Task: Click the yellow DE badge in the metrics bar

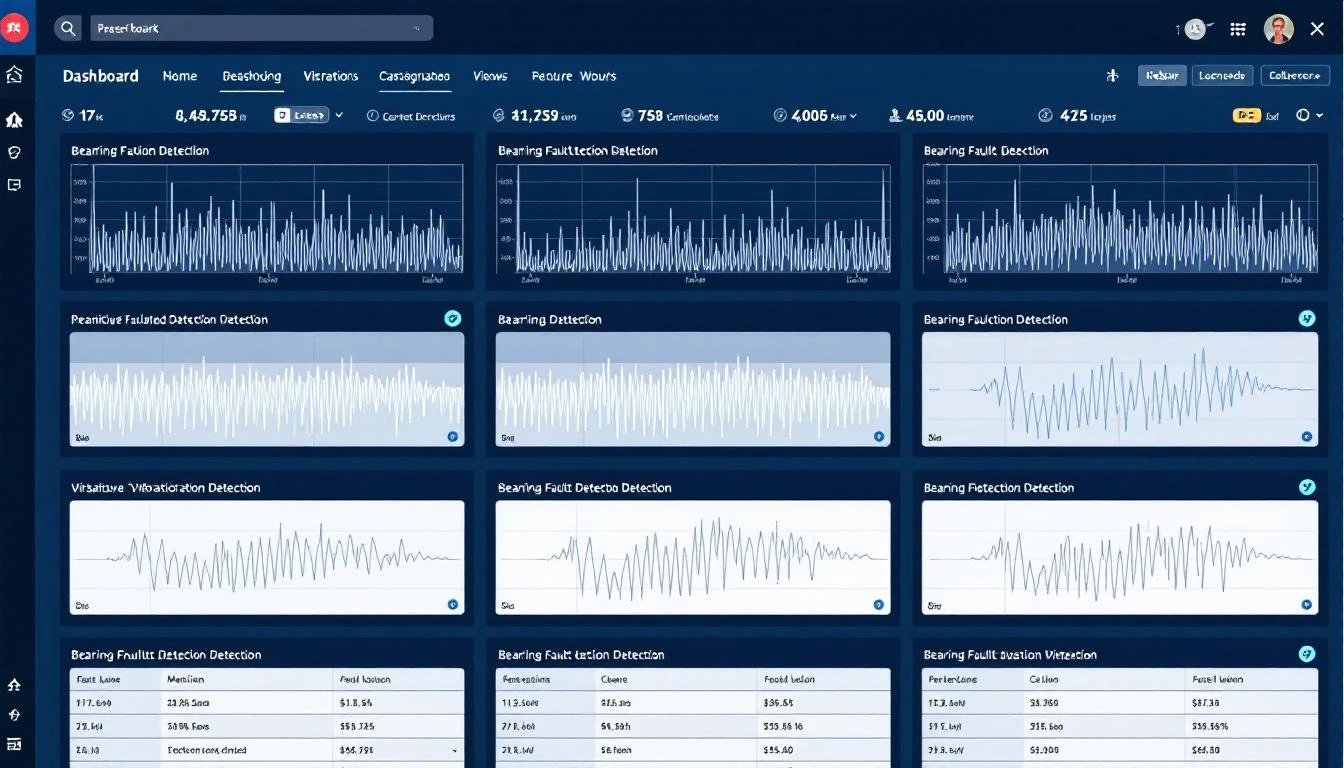Action: click(1246, 116)
